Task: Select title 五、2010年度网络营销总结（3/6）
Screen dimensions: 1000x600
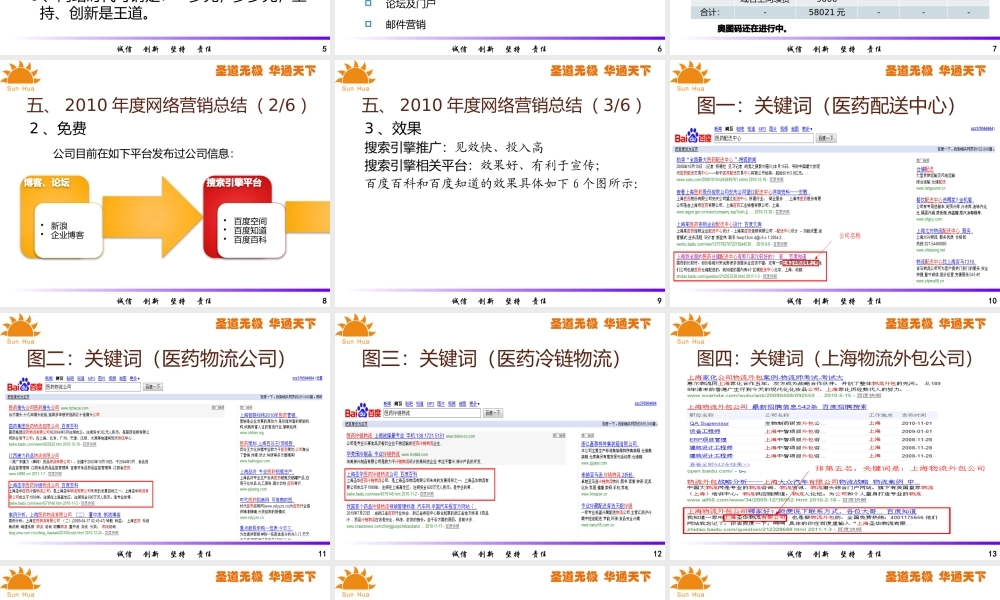Action: pos(503,105)
